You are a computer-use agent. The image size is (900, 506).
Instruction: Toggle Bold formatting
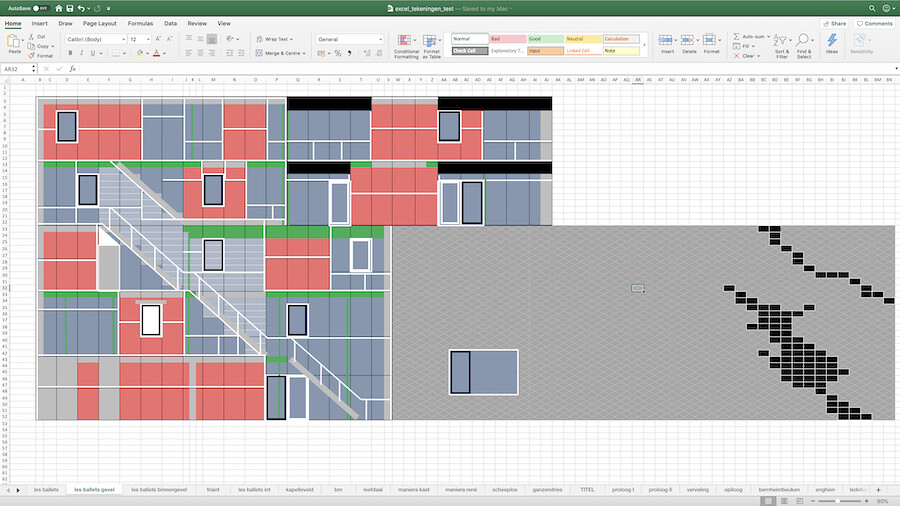[x=69, y=53]
